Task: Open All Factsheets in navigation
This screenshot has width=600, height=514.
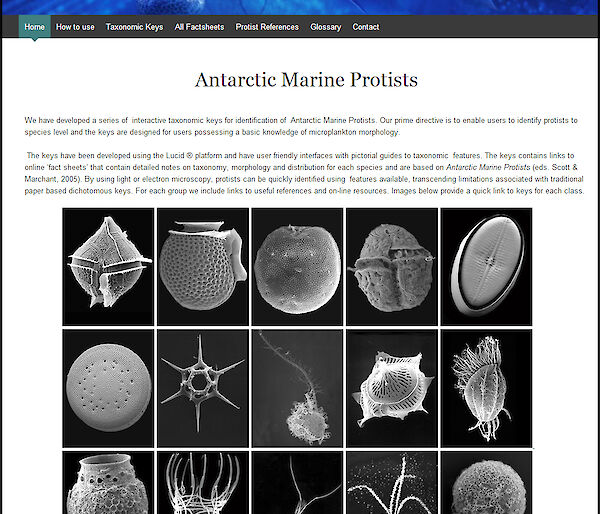Action: pos(199,27)
